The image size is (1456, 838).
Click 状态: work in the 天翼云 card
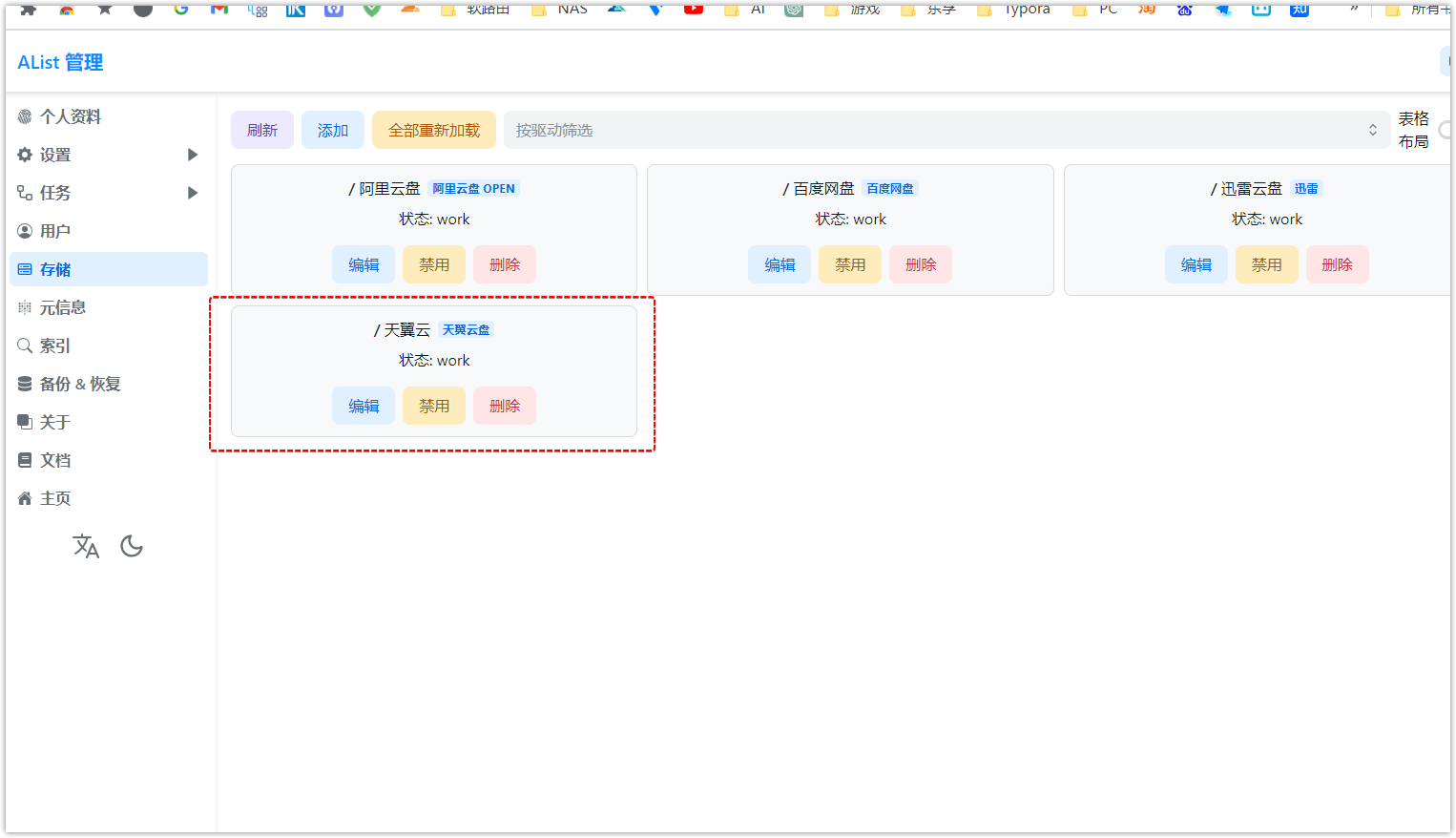(x=434, y=361)
